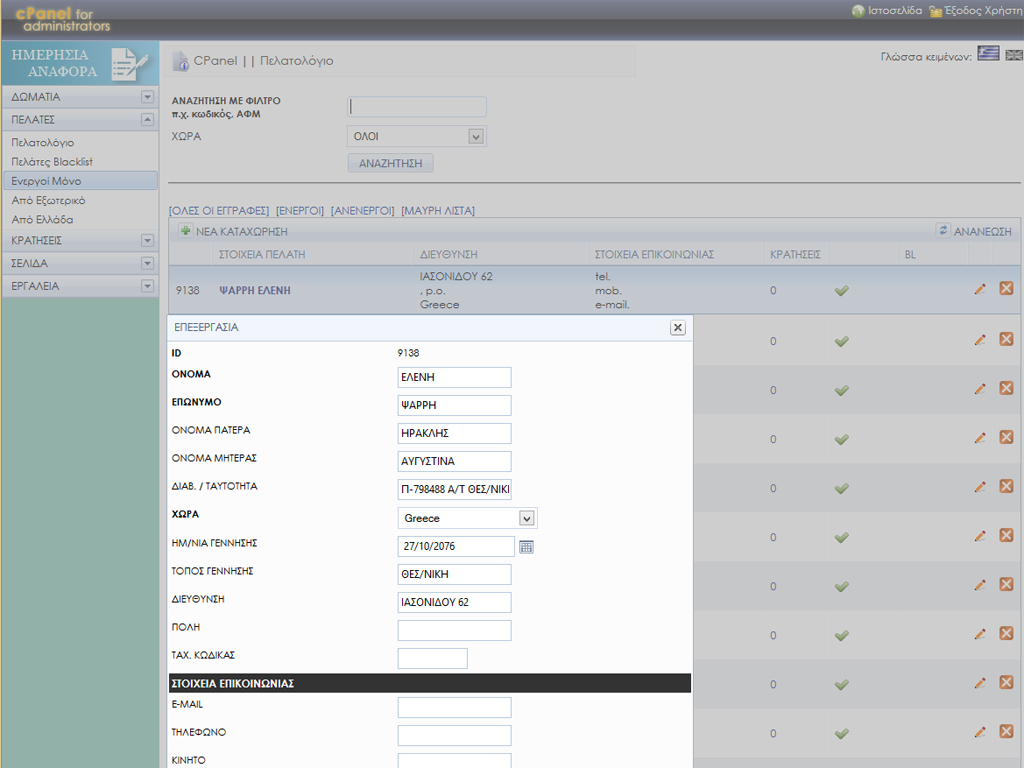Click the E-MAIL input field
1024x768 pixels.
tap(454, 708)
